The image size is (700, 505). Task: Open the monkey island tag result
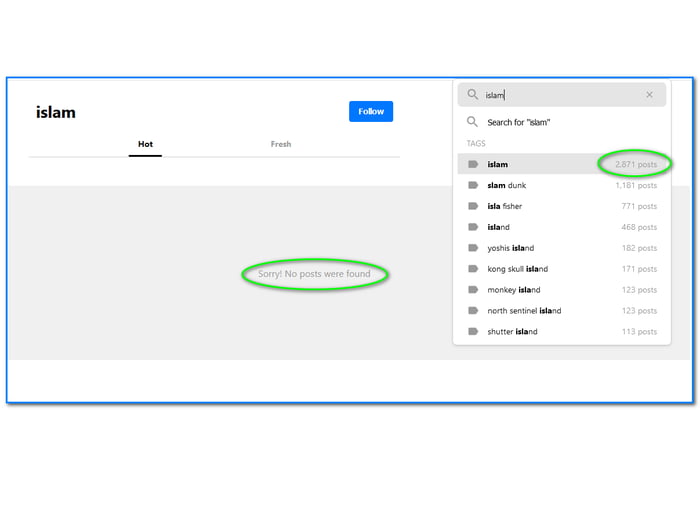[x=514, y=290]
